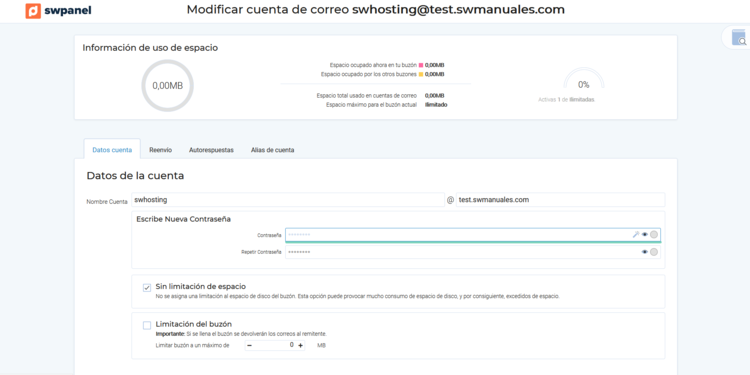Click 'Activas 1 de ilimitadas' text
750x375 pixels.
pyautogui.click(x=566, y=99)
